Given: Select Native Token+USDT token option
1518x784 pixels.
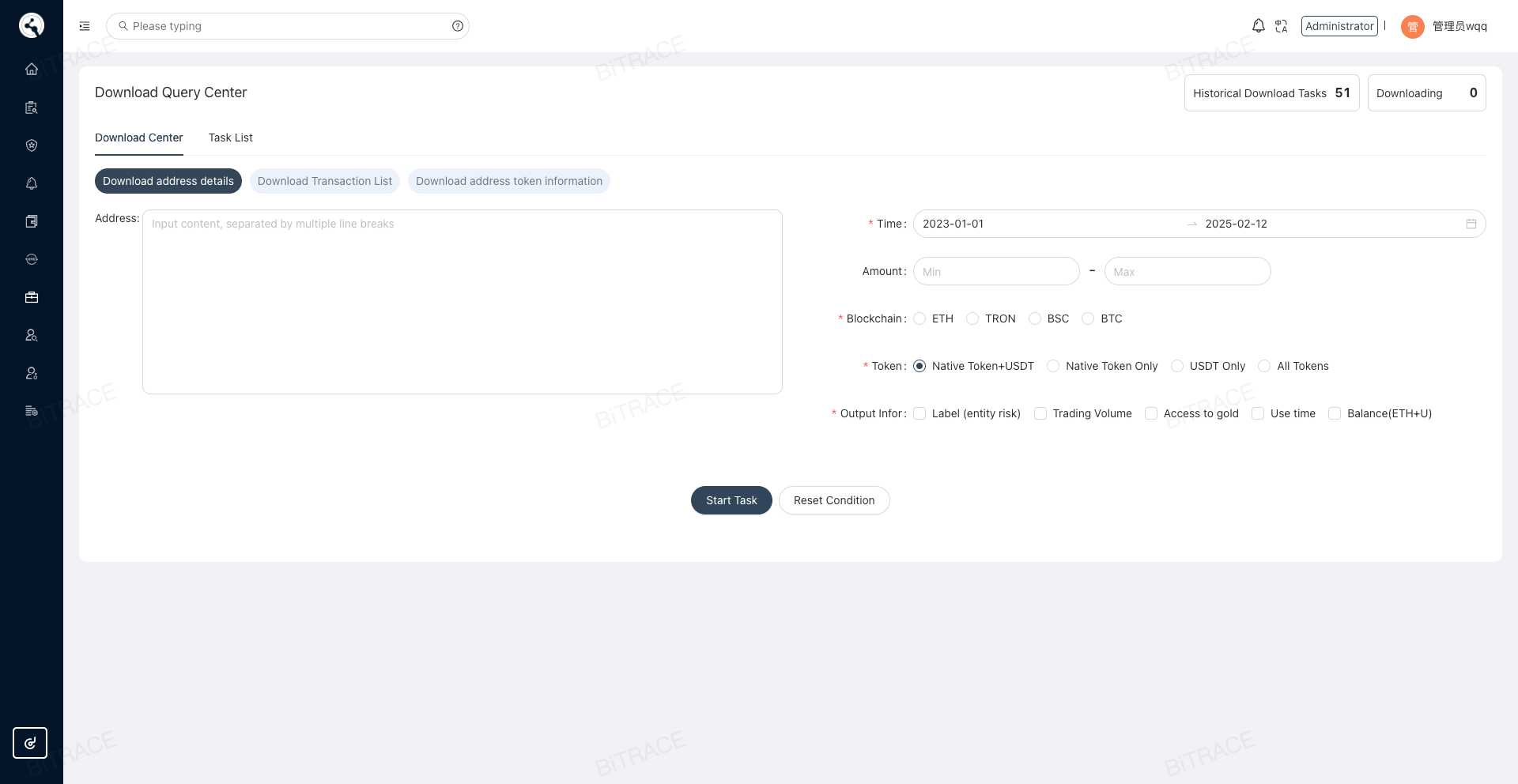Looking at the screenshot, I should coord(919,366).
